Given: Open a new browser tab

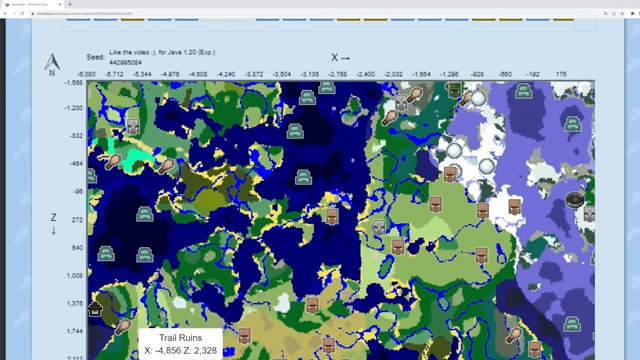Looking at the screenshot, I should click(70, 4).
